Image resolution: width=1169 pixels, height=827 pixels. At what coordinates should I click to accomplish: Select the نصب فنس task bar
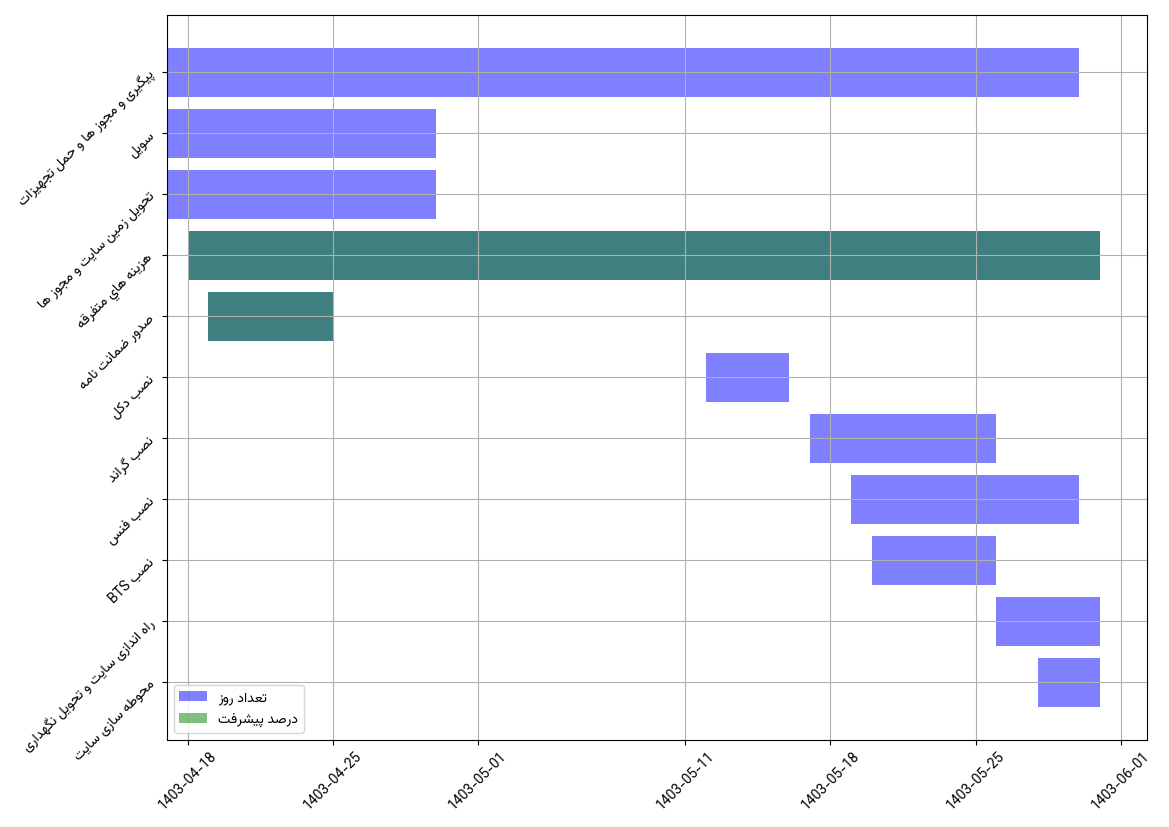tap(964, 499)
